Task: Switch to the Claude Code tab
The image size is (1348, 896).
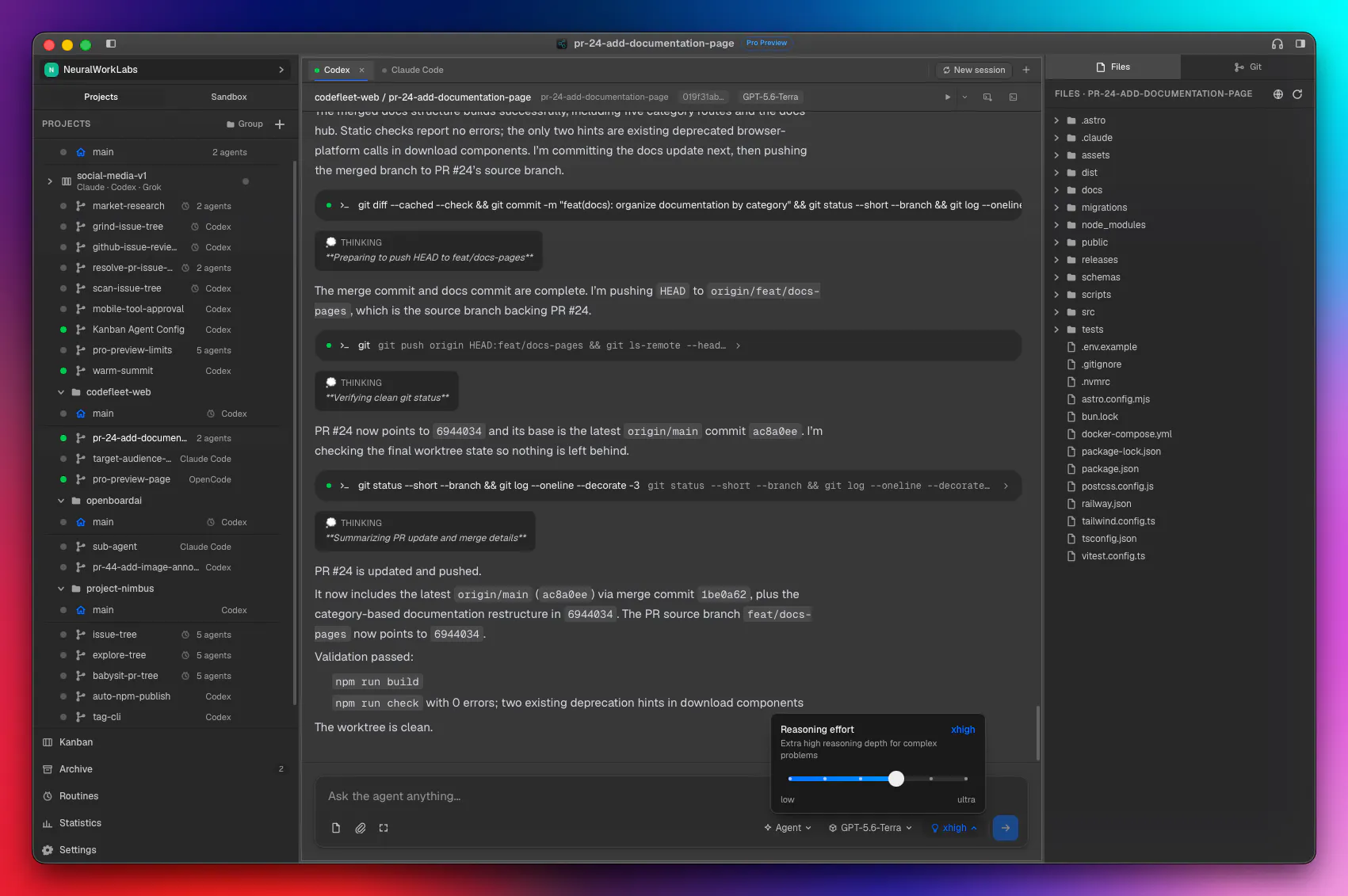Action: coord(412,70)
